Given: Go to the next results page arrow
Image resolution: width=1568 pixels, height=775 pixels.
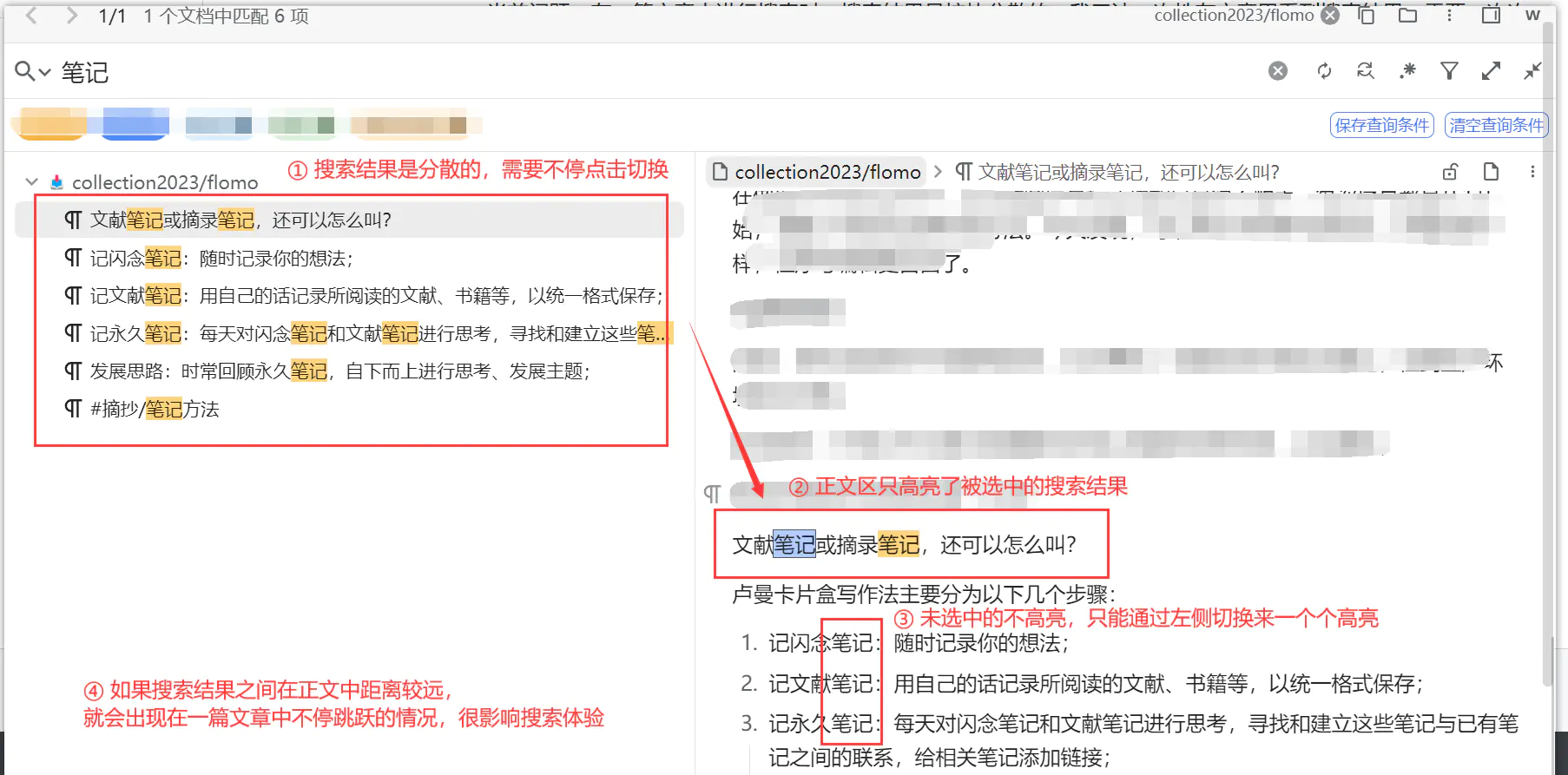Looking at the screenshot, I should click(x=72, y=16).
